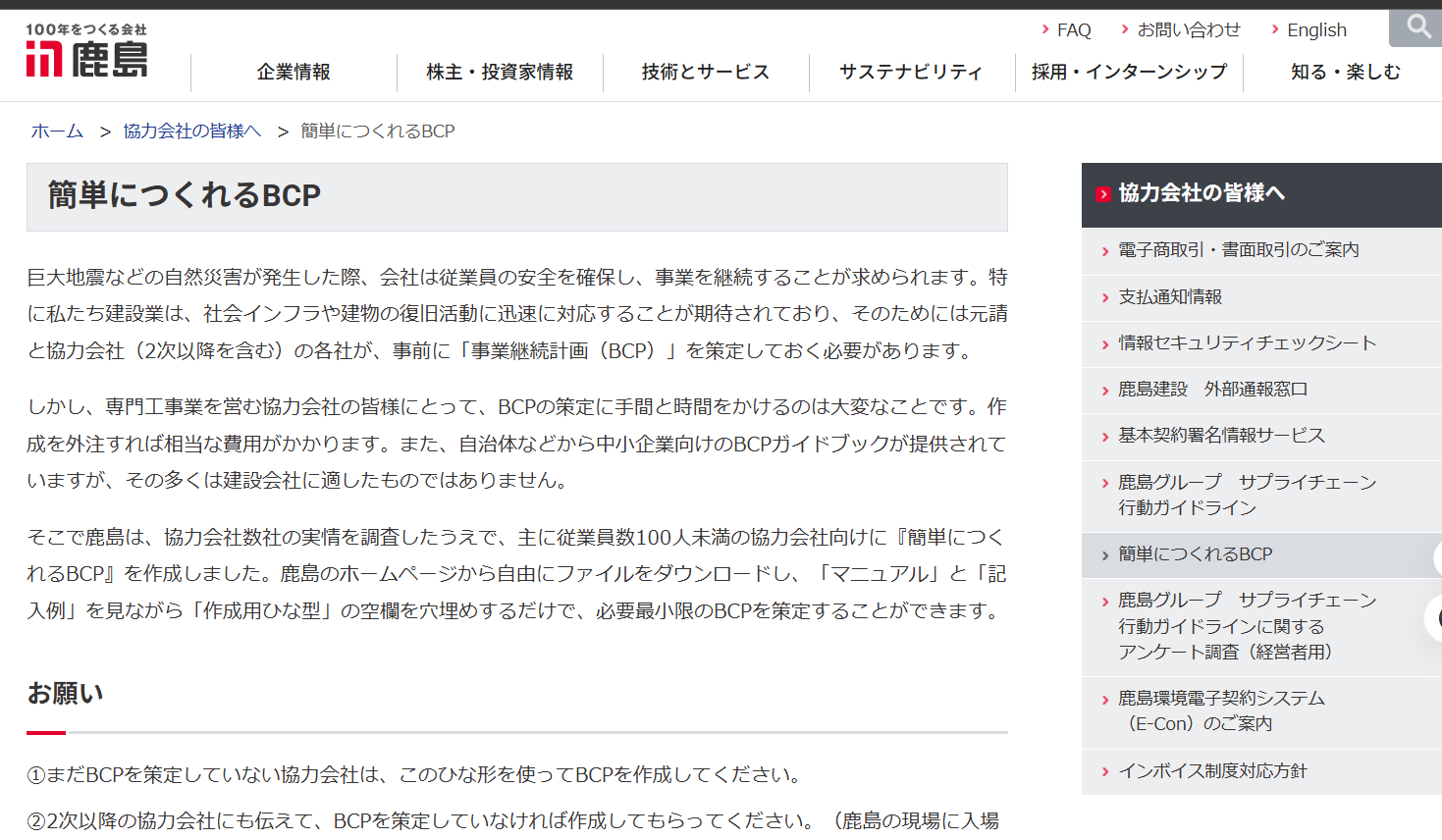
Task: Click the paragraph starting 巨大地震などの自然災害
Action: click(517, 314)
